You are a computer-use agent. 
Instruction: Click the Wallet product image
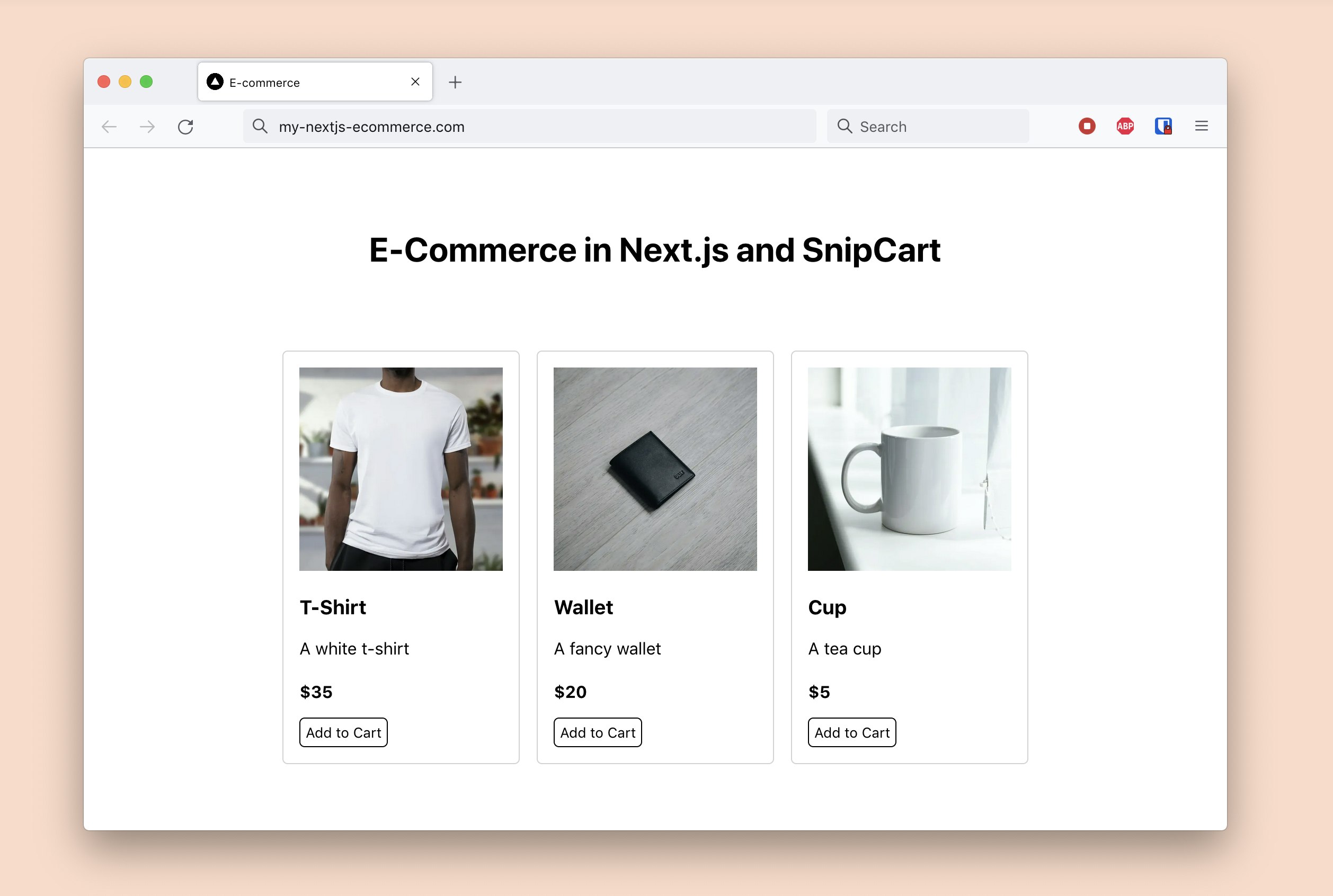click(x=654, y=469)
